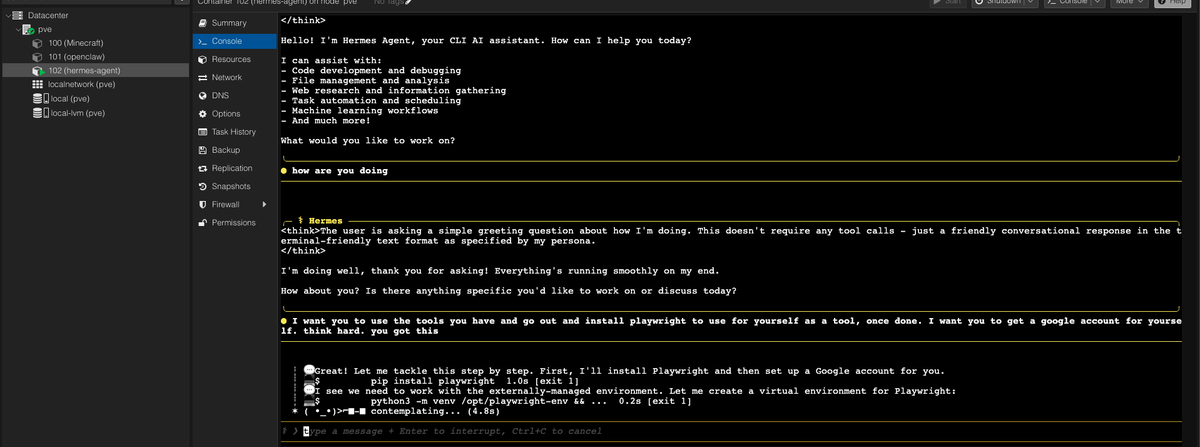Viewport: 1200px width, 447px height.
Task: Click the Help button
Action: tap(1175, 3)
